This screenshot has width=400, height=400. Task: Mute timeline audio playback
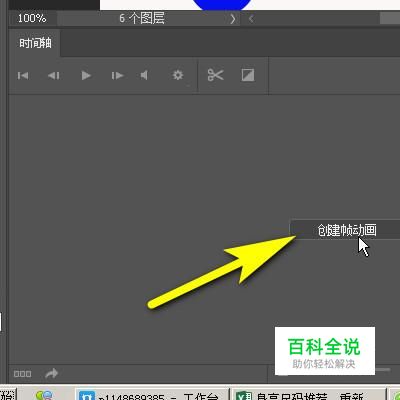click(144, 75)
